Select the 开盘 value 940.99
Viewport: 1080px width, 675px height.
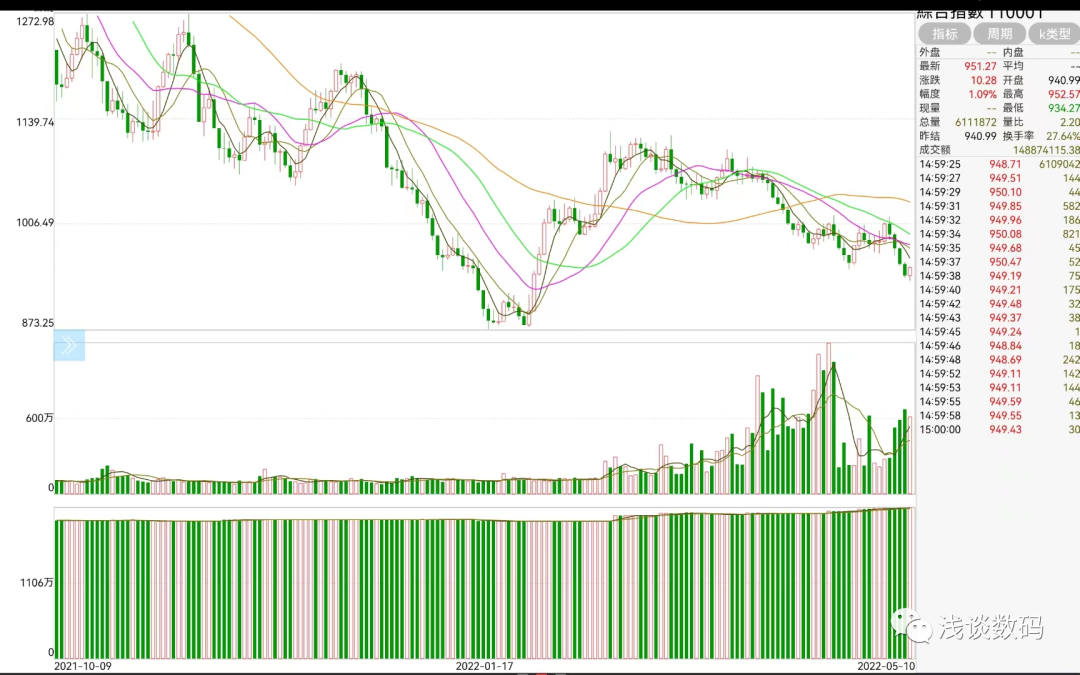(1063, 80)
